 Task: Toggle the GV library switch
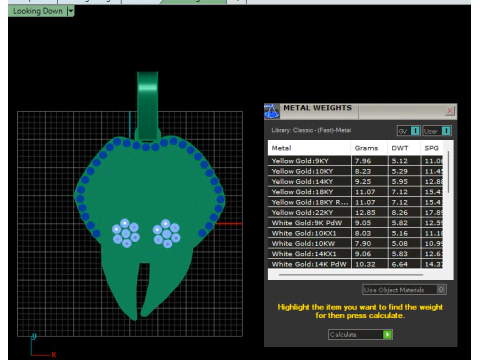[409, 131]
